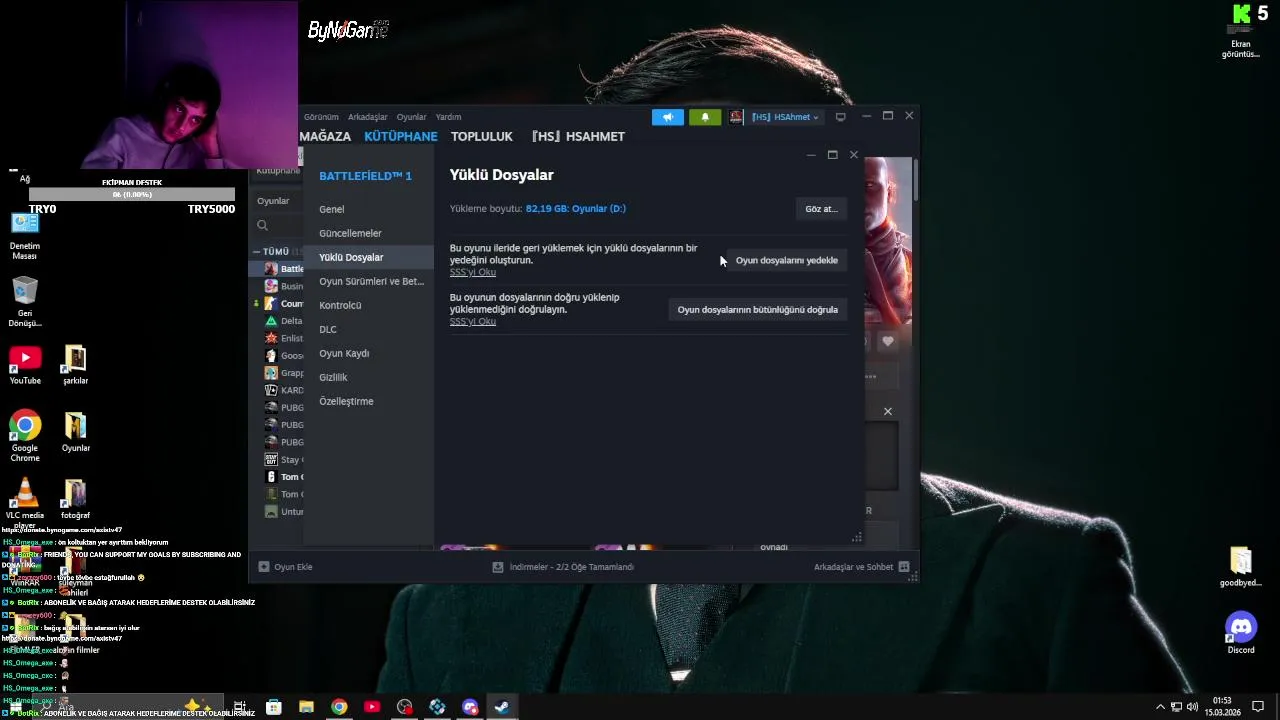Click Oyun Ekle plus icon

(x=264, y=567)
